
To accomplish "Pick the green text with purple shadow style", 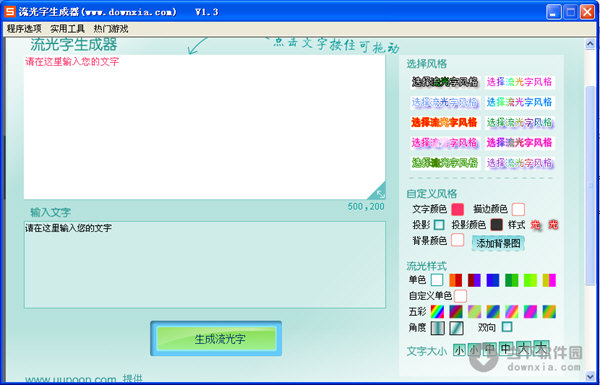I will (519, 122).
